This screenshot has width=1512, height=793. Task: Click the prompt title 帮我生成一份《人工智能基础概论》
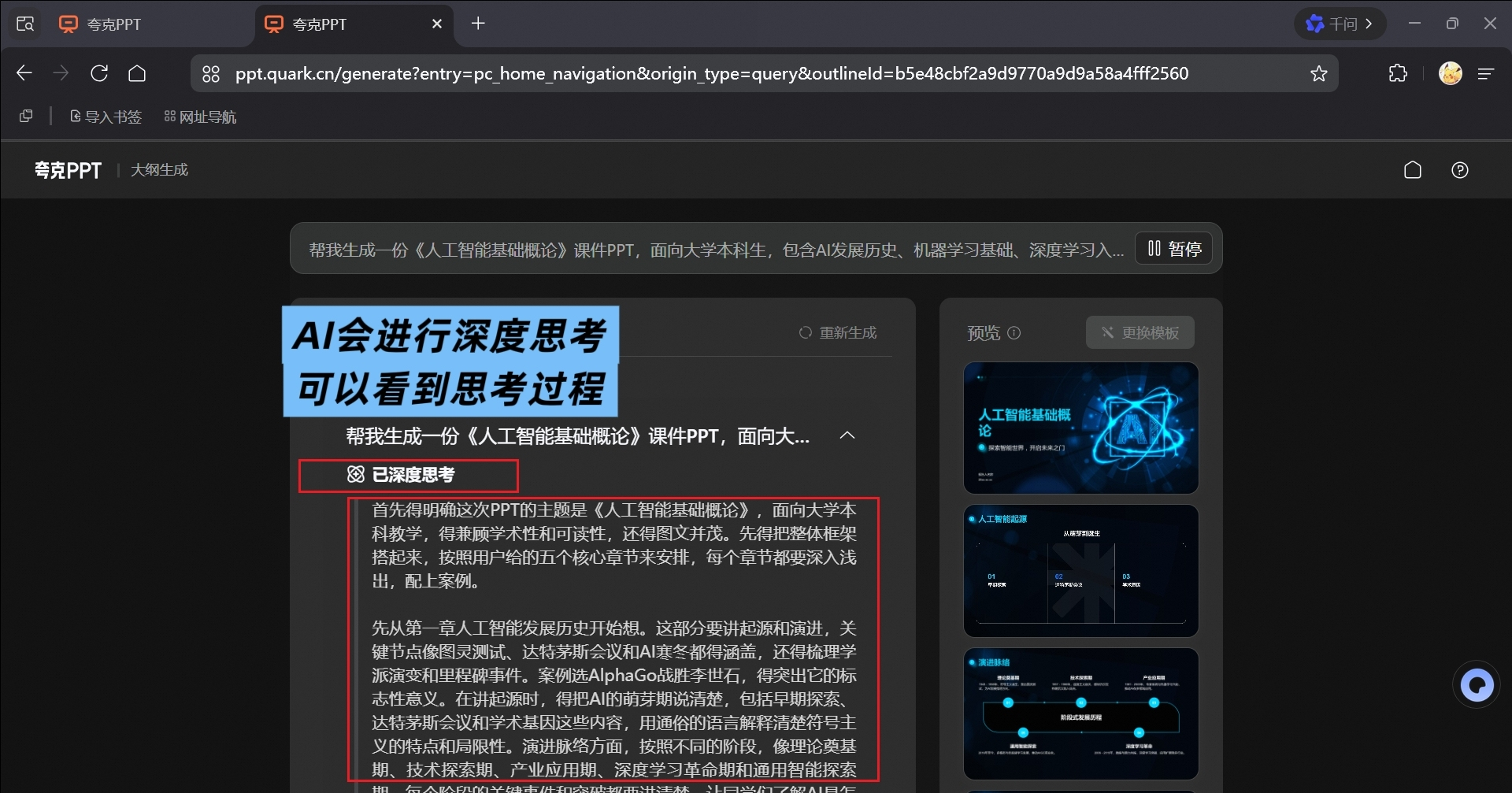point(577,435)
